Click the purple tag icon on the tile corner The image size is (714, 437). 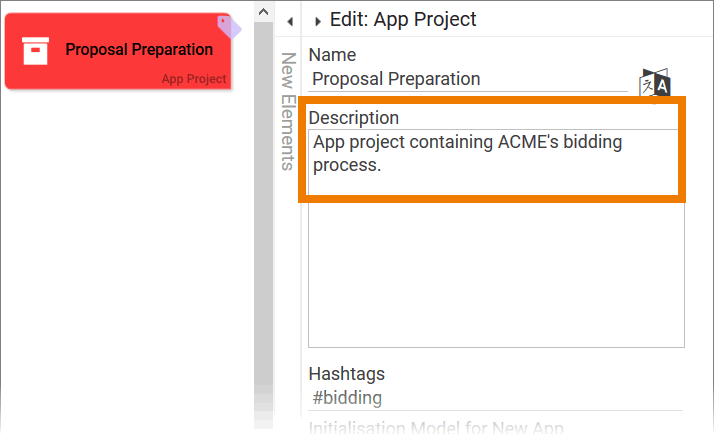(x=229, y=26)
